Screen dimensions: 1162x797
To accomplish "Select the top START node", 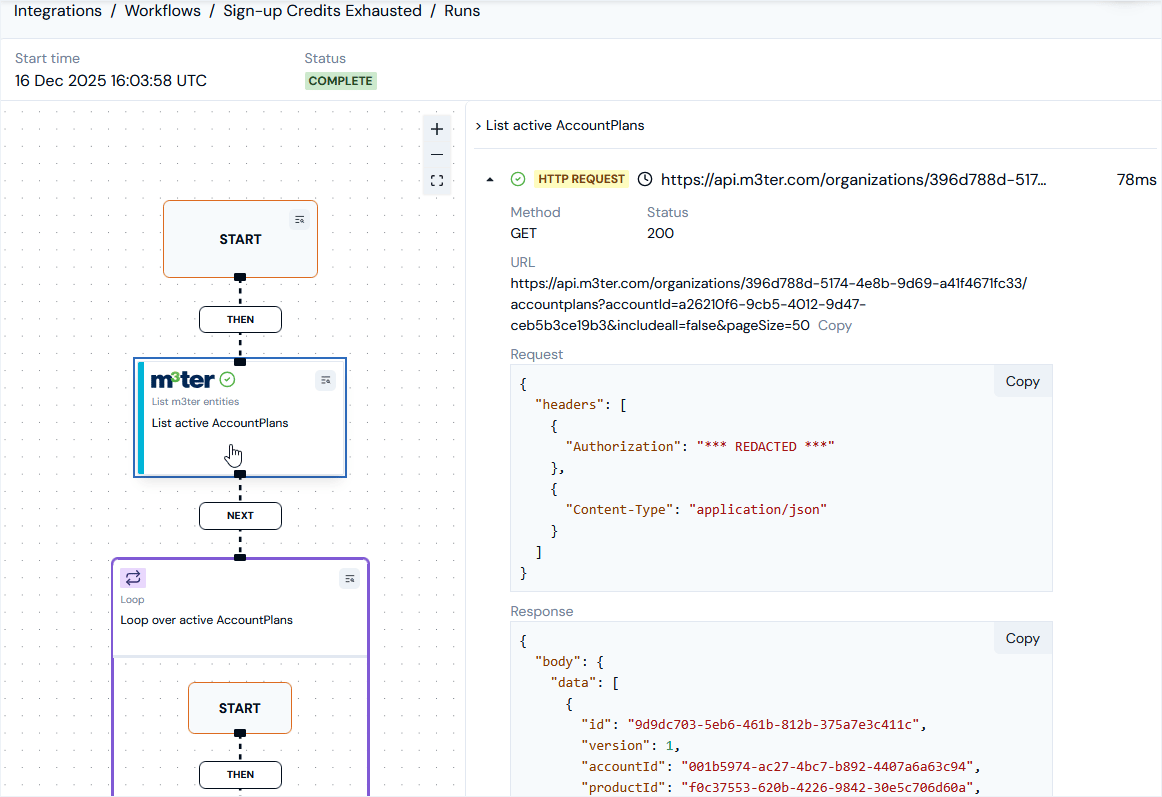I will (x=240, y=239).
